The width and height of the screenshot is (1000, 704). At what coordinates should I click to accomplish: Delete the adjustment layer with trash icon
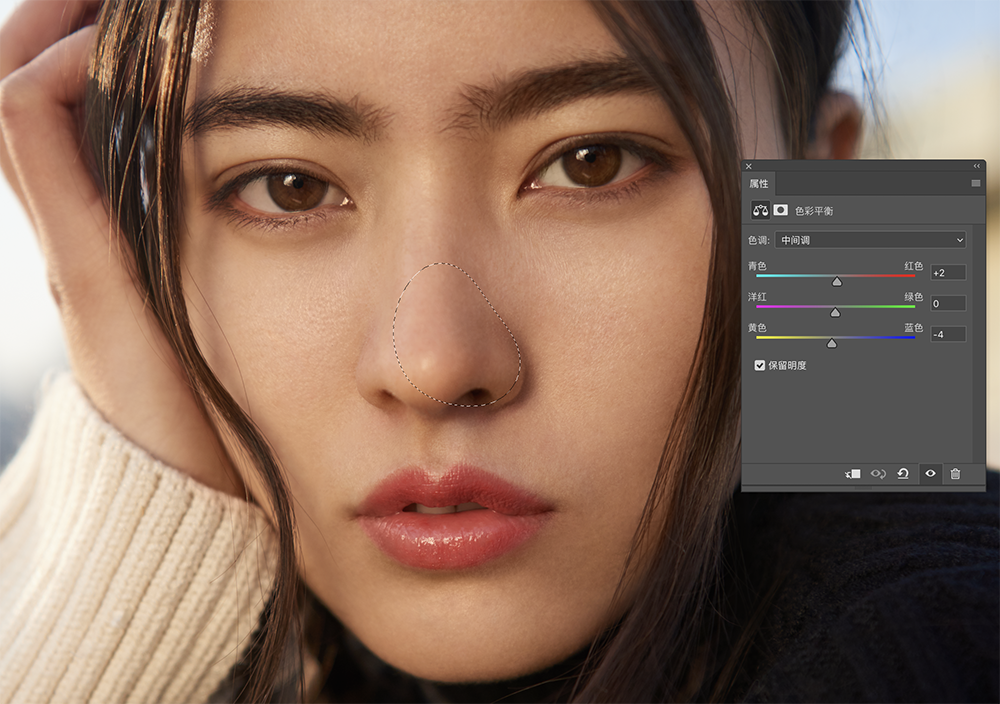click(x=955, y=474)
